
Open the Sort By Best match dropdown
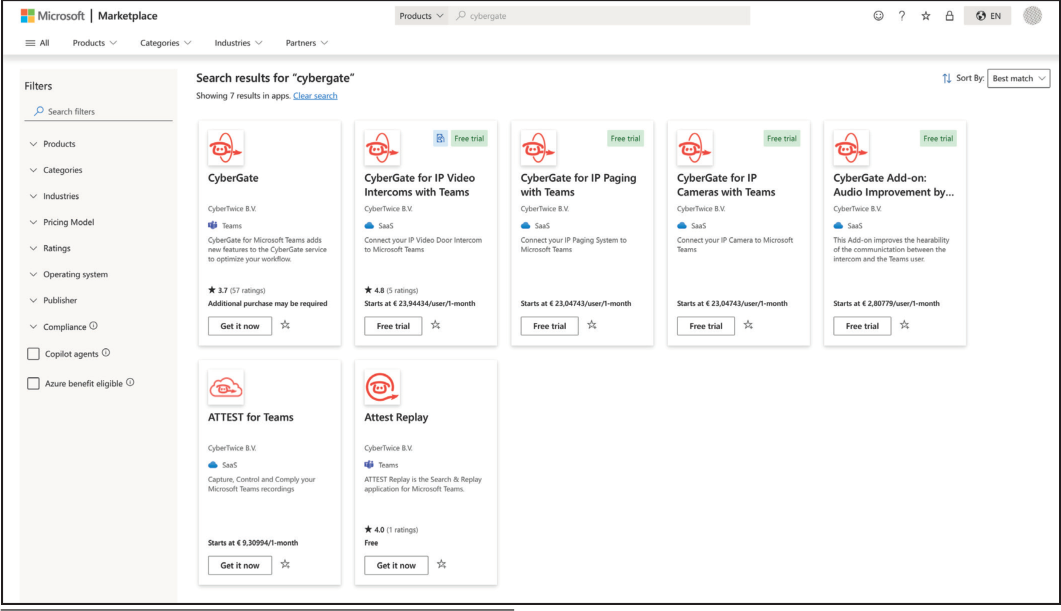pyautogui.click(x=1019, y=78)
